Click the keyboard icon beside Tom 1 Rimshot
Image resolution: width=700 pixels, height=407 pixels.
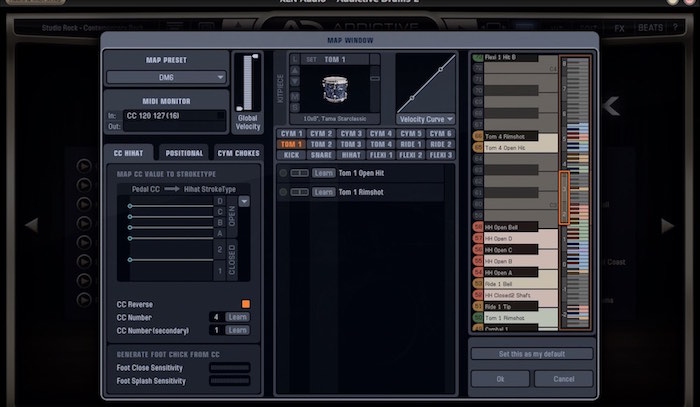tap(299, 192)
